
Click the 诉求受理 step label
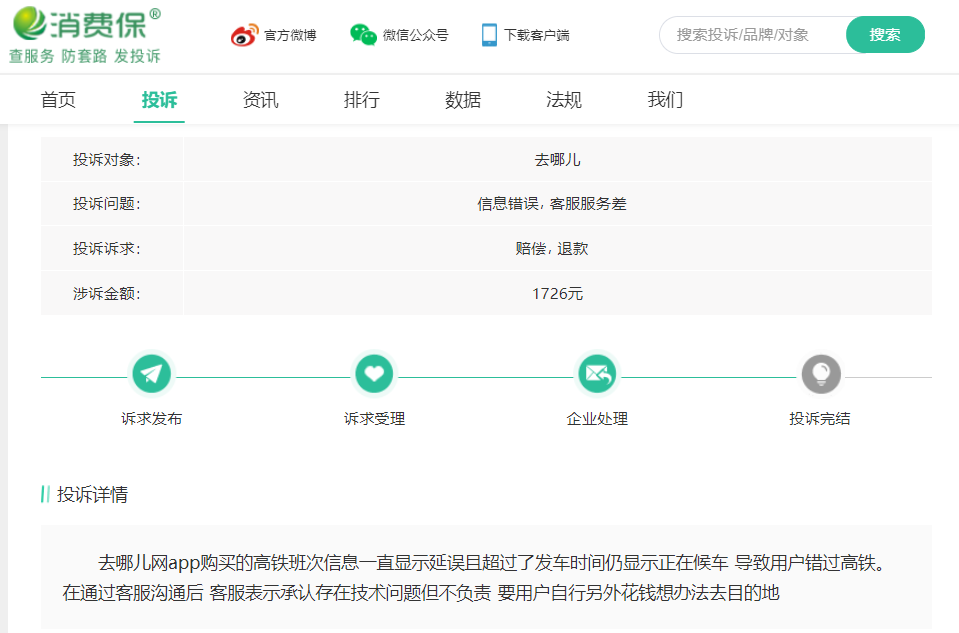pyautogui.click(x=374, y=419)
